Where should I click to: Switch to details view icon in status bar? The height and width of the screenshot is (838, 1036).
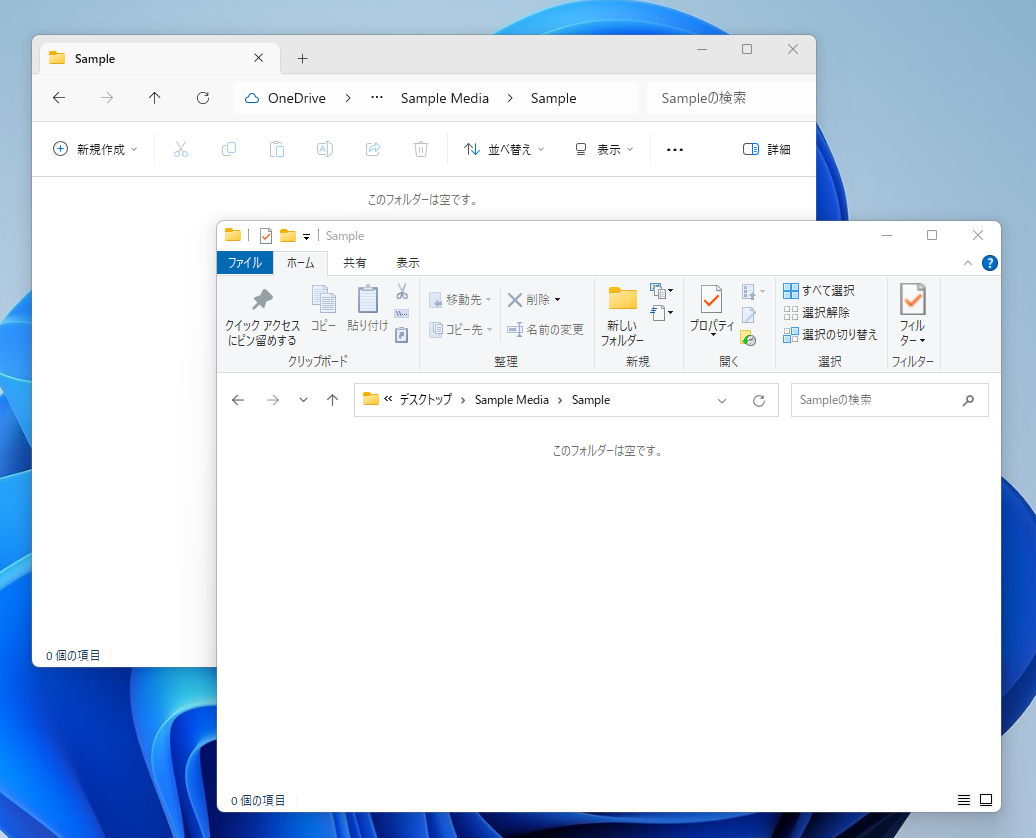coord(964,800)
